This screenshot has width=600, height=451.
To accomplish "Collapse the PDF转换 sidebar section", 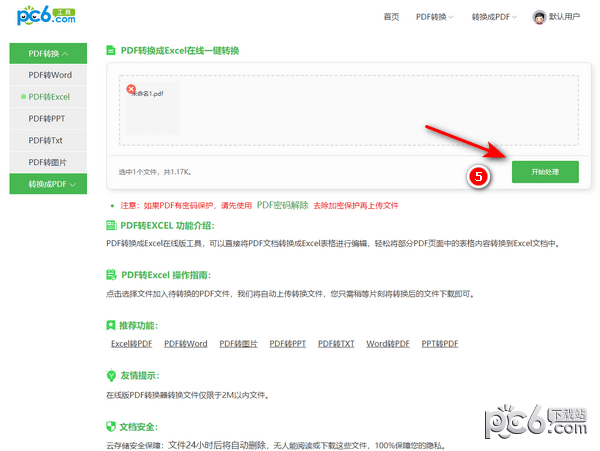I will click(50, 53).
